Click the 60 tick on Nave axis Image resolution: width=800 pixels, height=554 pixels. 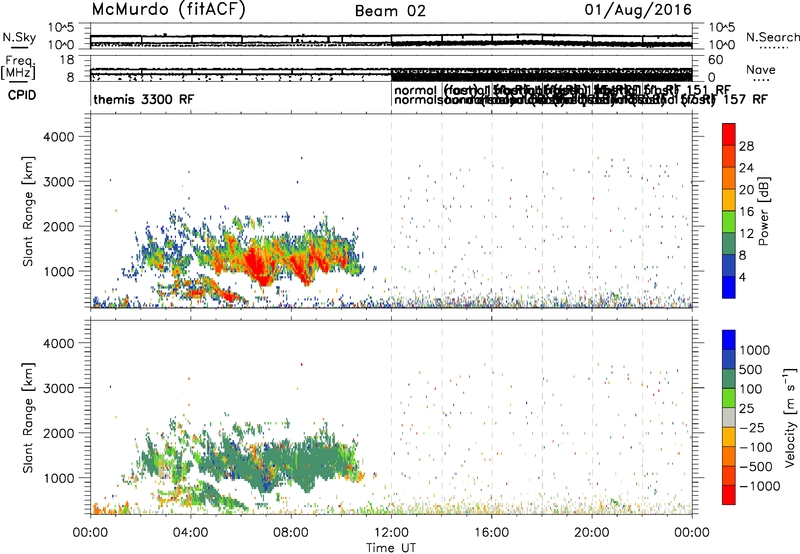[716, 60]
